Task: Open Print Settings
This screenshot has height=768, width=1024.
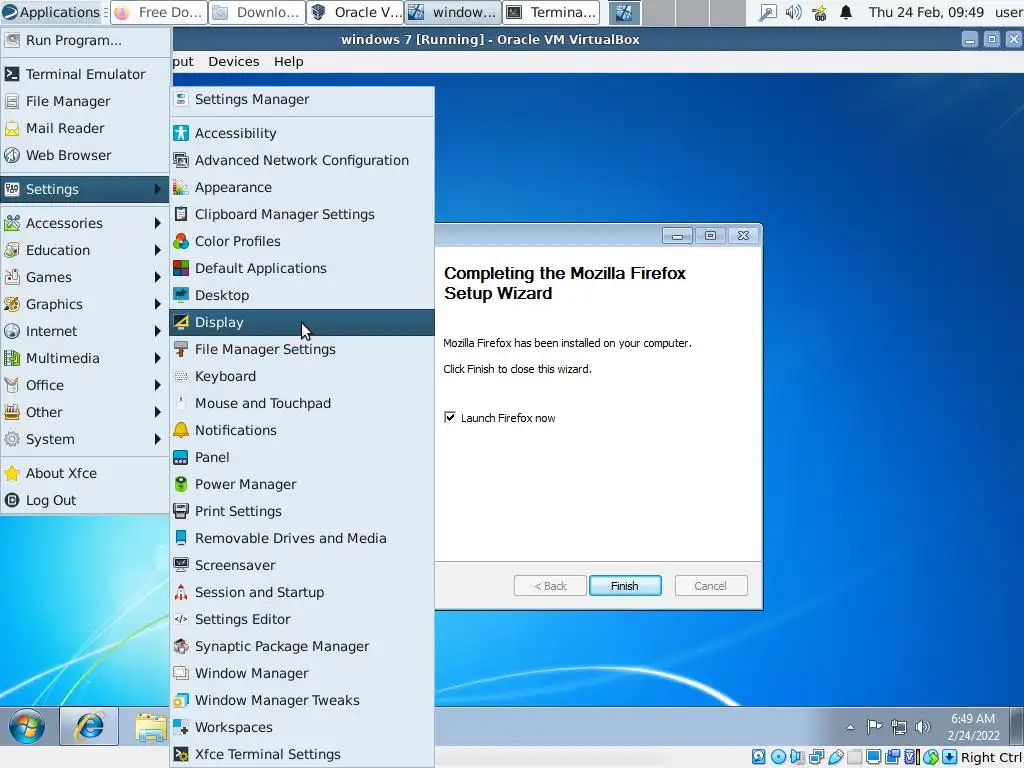Action: tap(302, 511)
